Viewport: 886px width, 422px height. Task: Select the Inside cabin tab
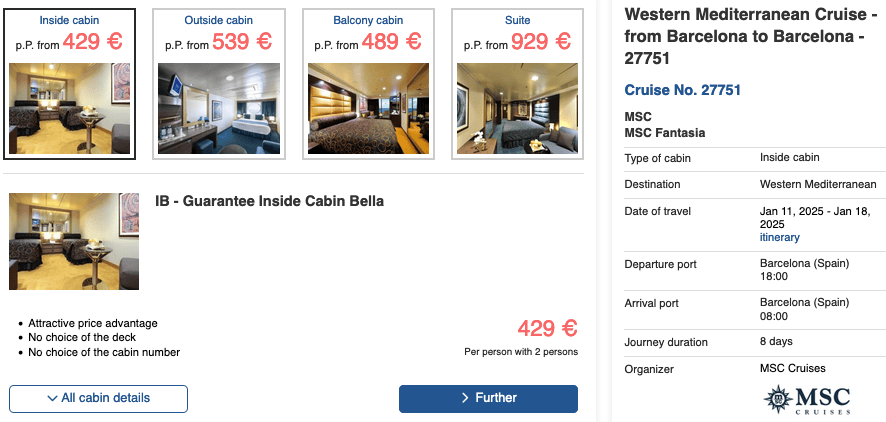pyautogui.click(x=69, y=20)
